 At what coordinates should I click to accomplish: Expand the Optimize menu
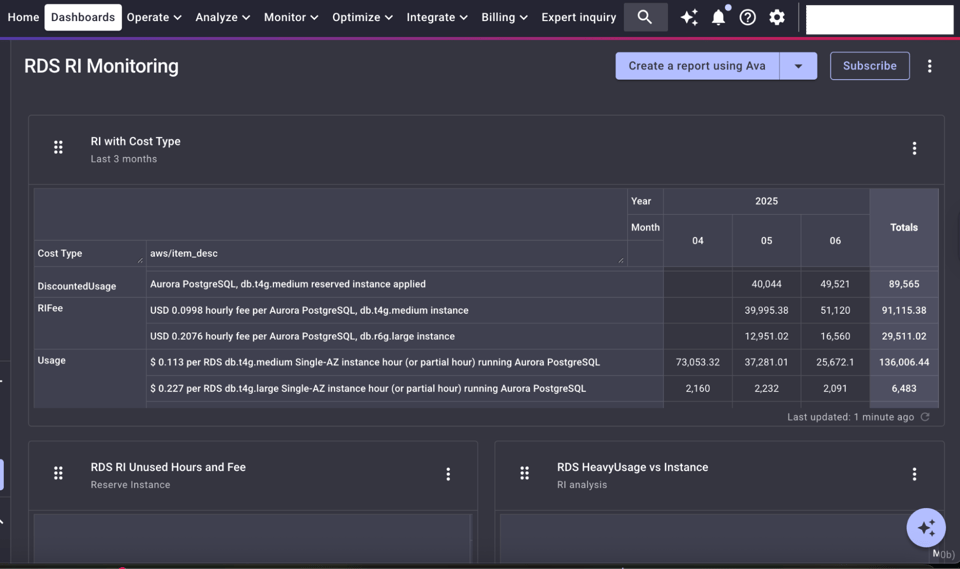pos(362,17)
